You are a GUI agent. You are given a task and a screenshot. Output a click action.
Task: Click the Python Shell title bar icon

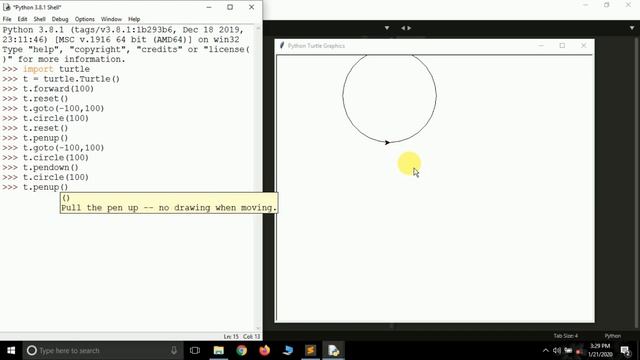click(x=7, y=7)
